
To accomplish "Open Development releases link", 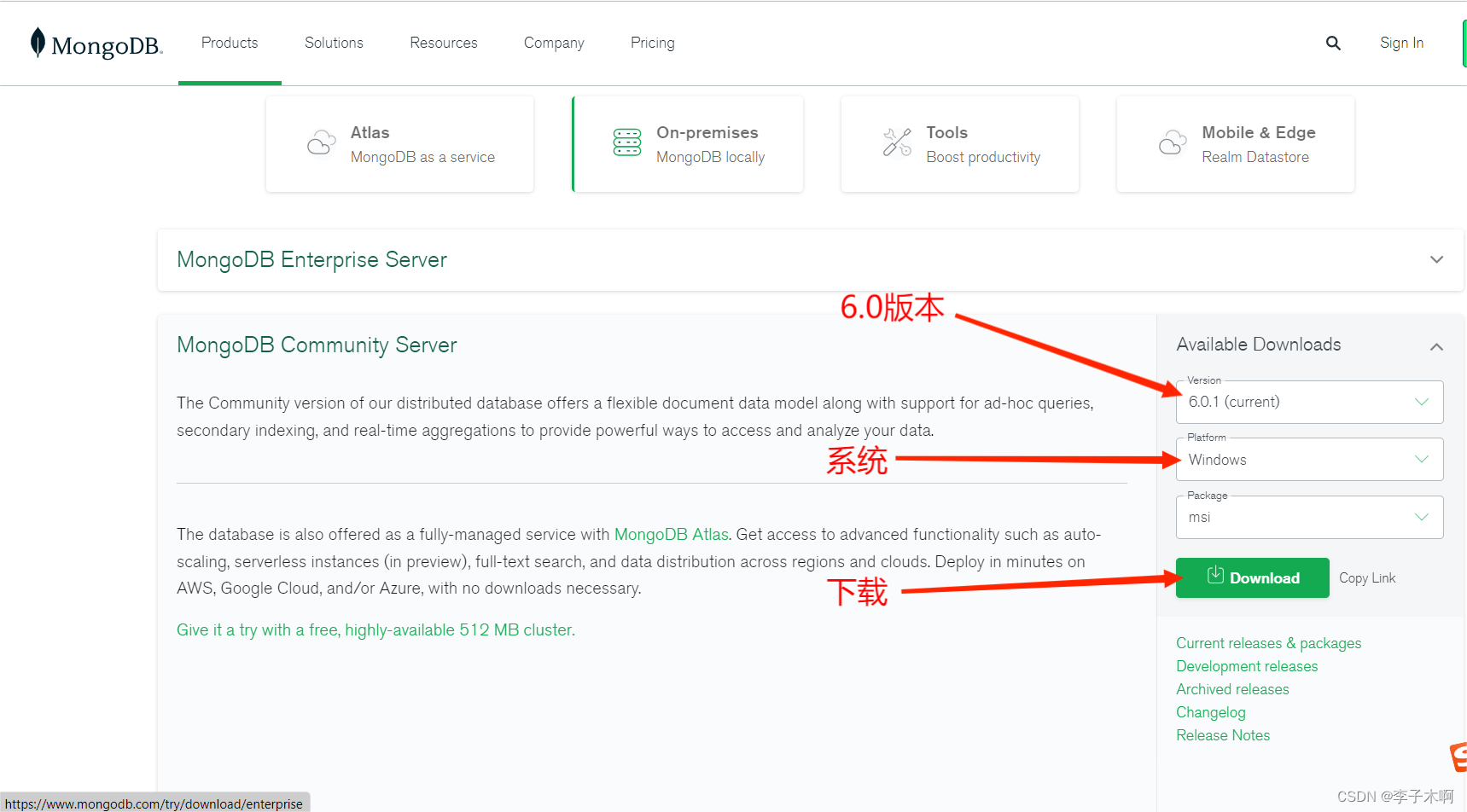I will point(1247,666).
